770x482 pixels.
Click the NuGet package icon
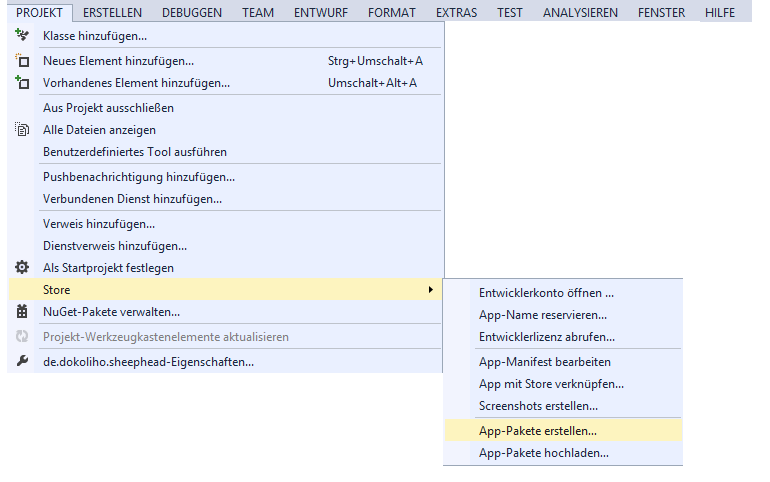click(x=23, y=312)
